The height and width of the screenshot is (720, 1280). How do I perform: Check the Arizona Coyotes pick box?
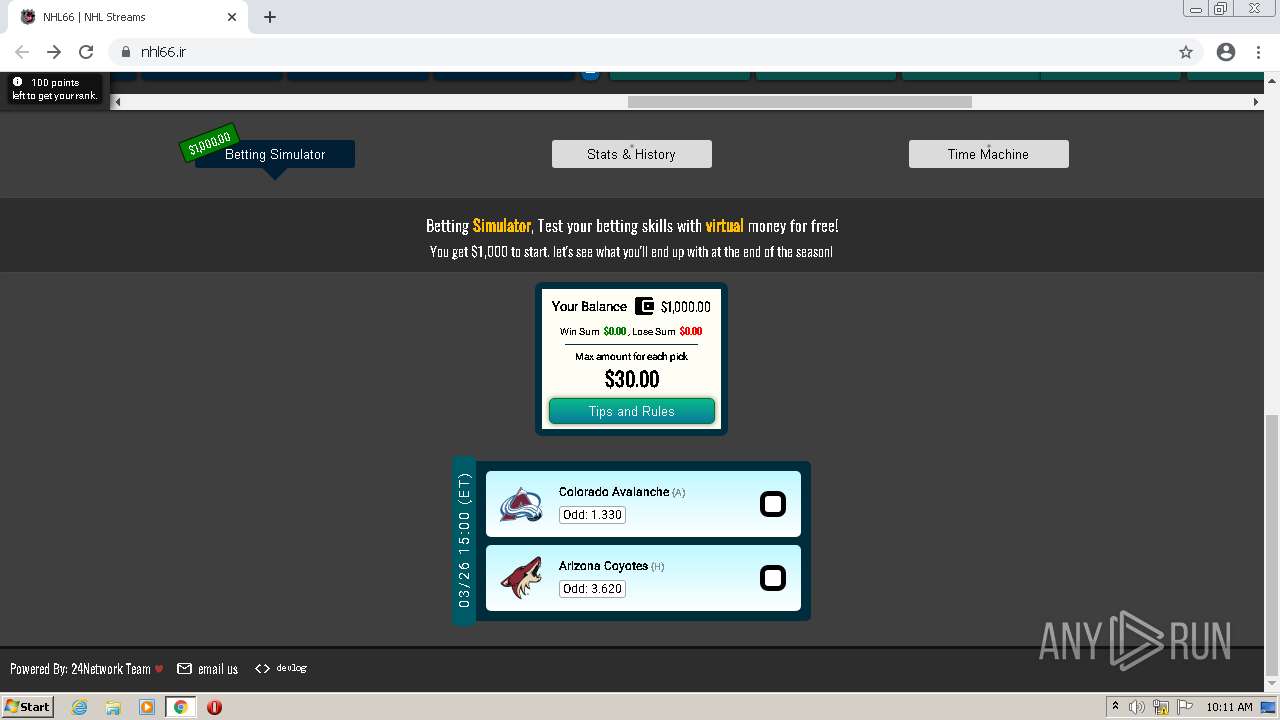[x=773, y=578]
